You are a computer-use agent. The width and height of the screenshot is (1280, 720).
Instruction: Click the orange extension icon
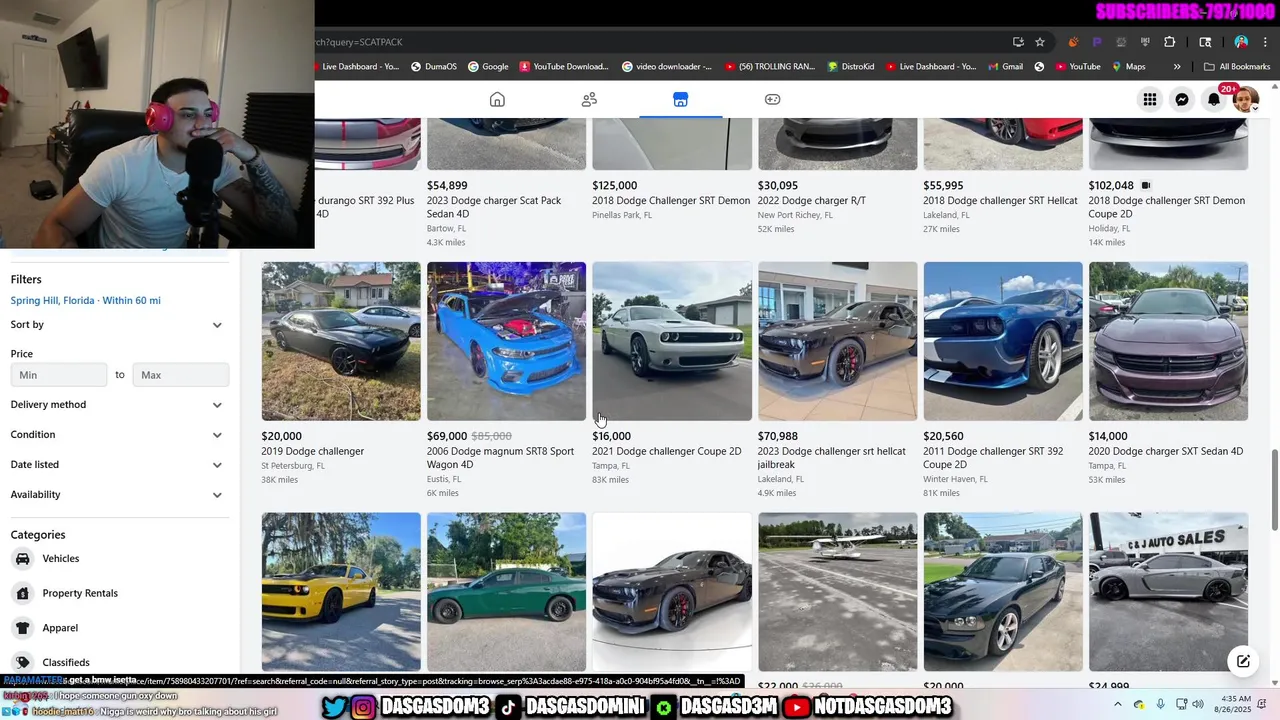pyautogui.click(x=1073, y=42)
